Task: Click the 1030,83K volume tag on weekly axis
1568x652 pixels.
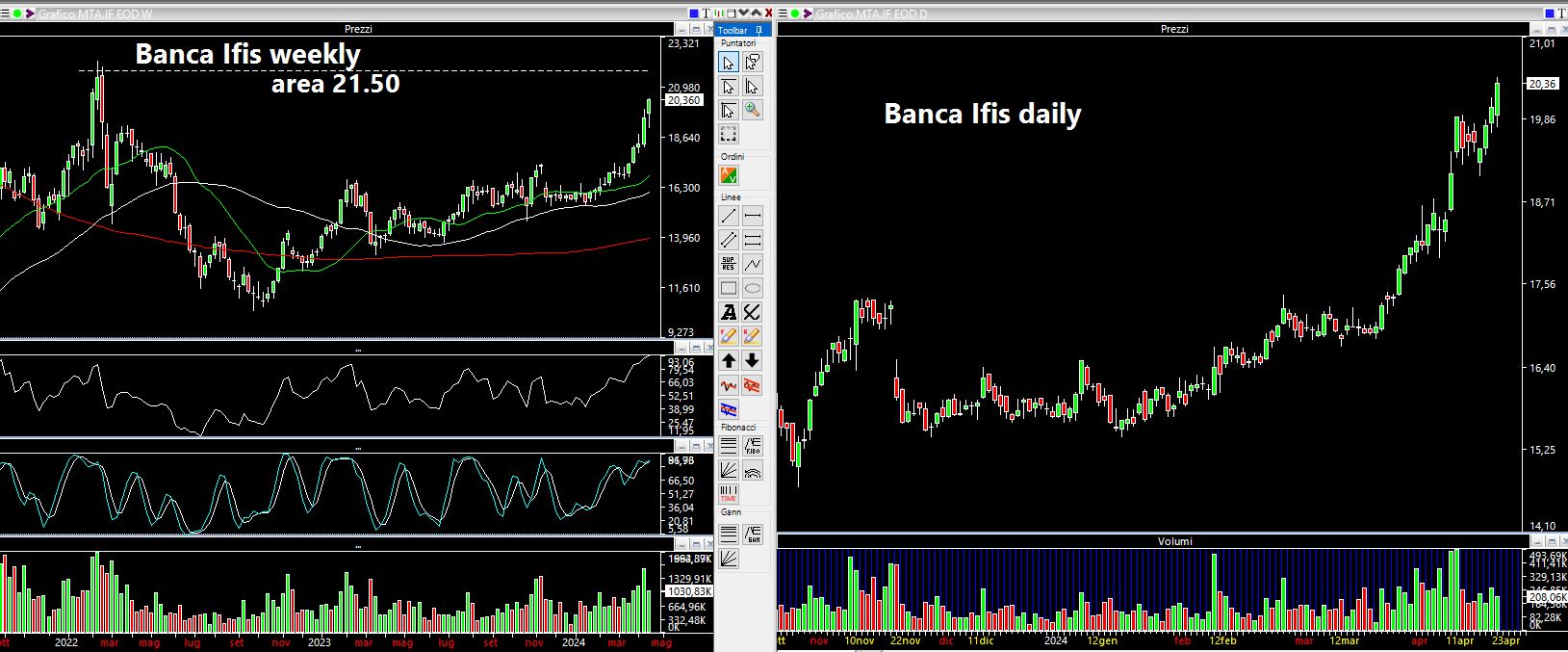Action: tap(688, 590)
